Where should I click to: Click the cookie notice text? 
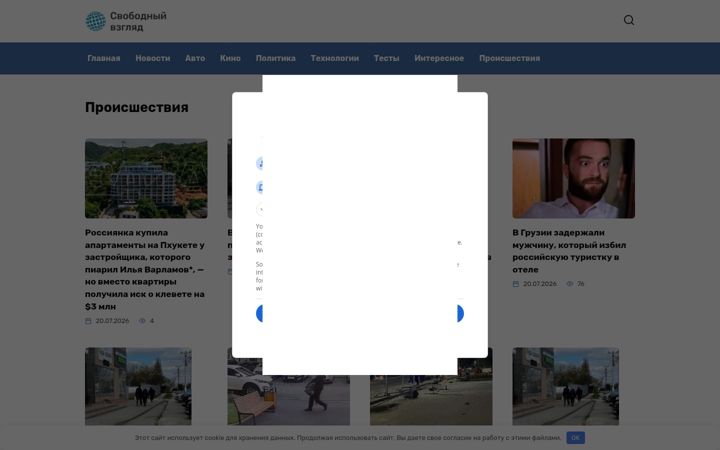point(348,438)
